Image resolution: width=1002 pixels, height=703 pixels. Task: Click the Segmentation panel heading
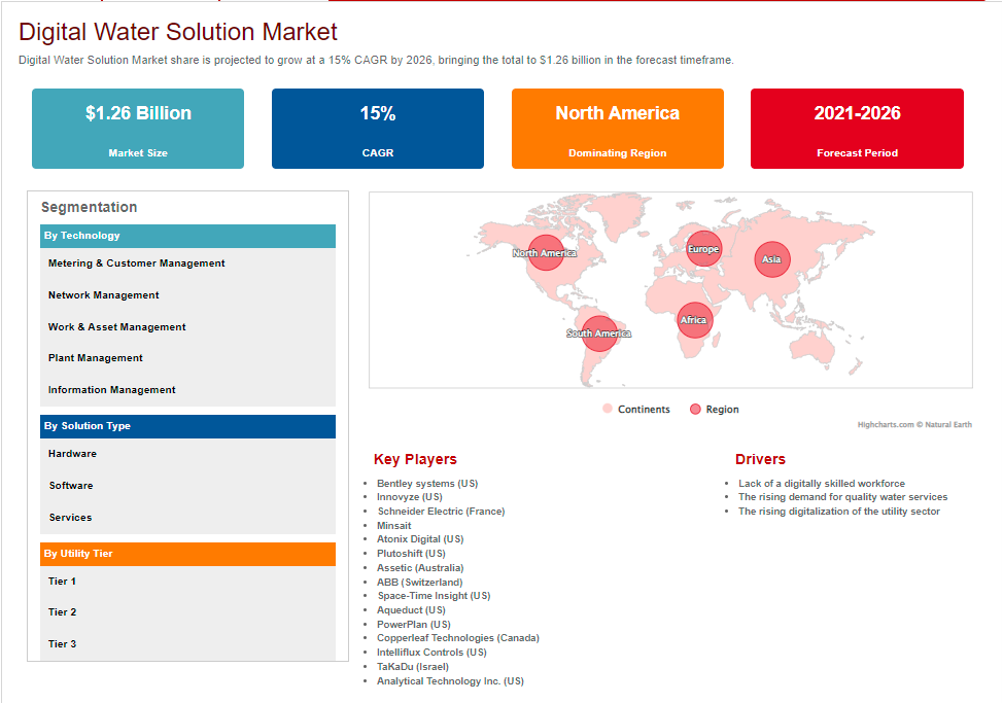(x=89, y=207)
